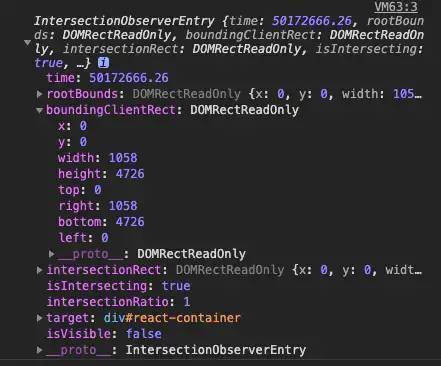Select the height: 4726 value
The width and height of the screenshot is (441, 366).
(130, 174)
